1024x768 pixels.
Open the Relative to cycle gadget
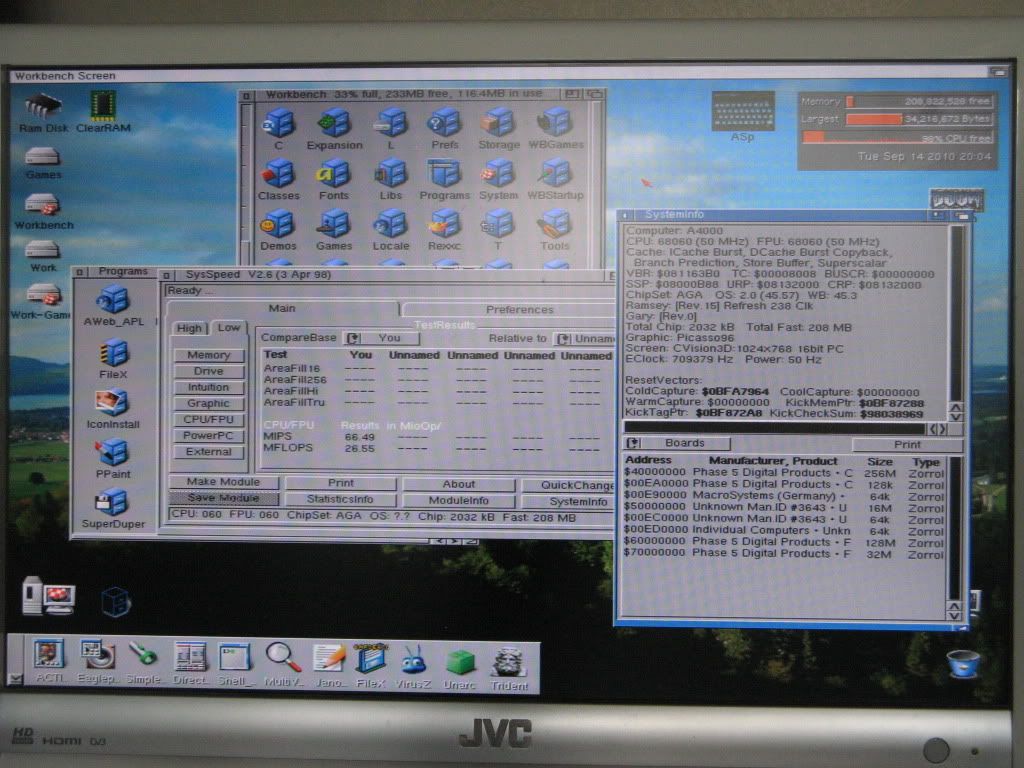click(x=585, y=338)
